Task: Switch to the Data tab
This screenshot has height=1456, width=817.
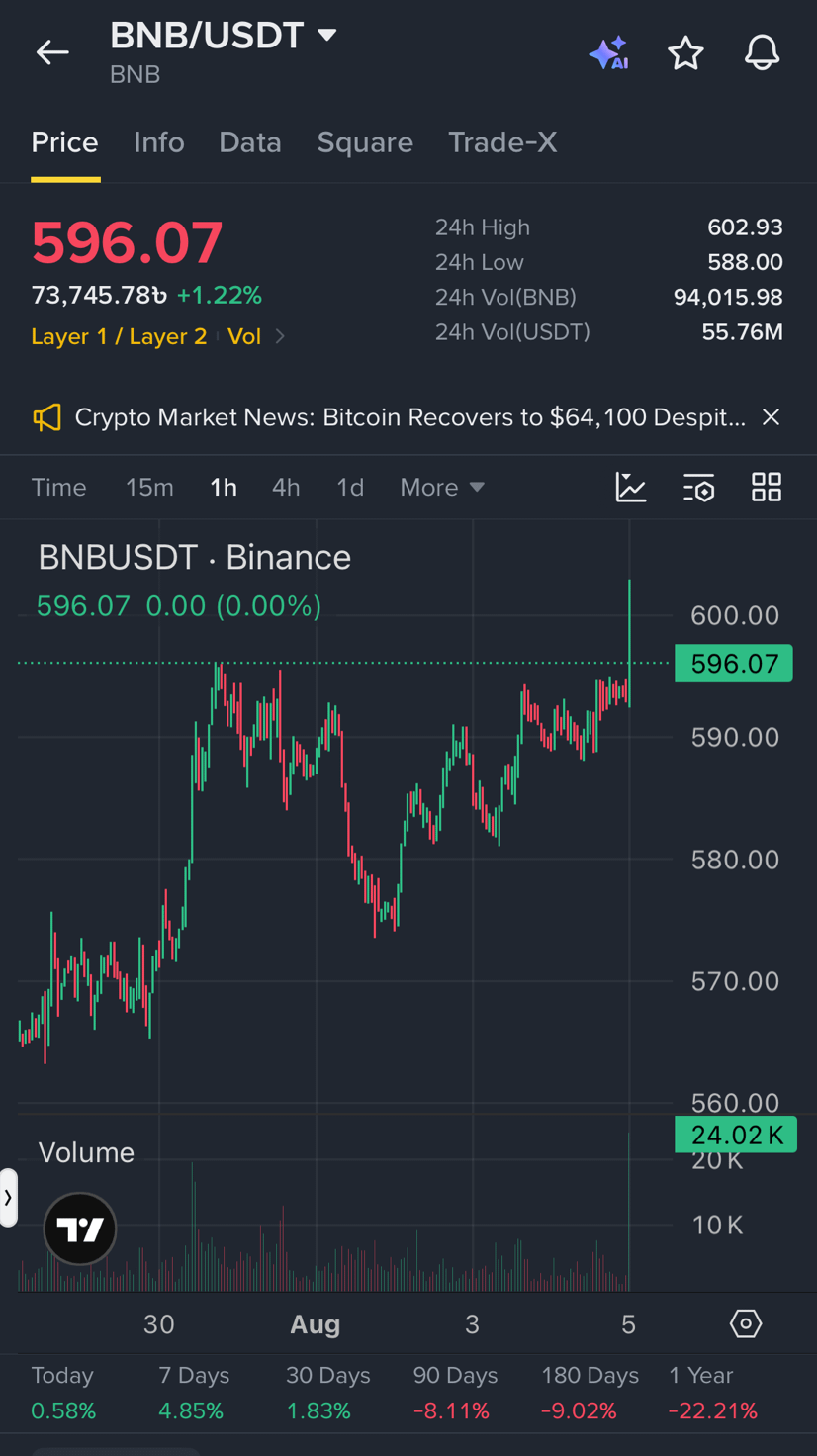Action: pos(250,142)
